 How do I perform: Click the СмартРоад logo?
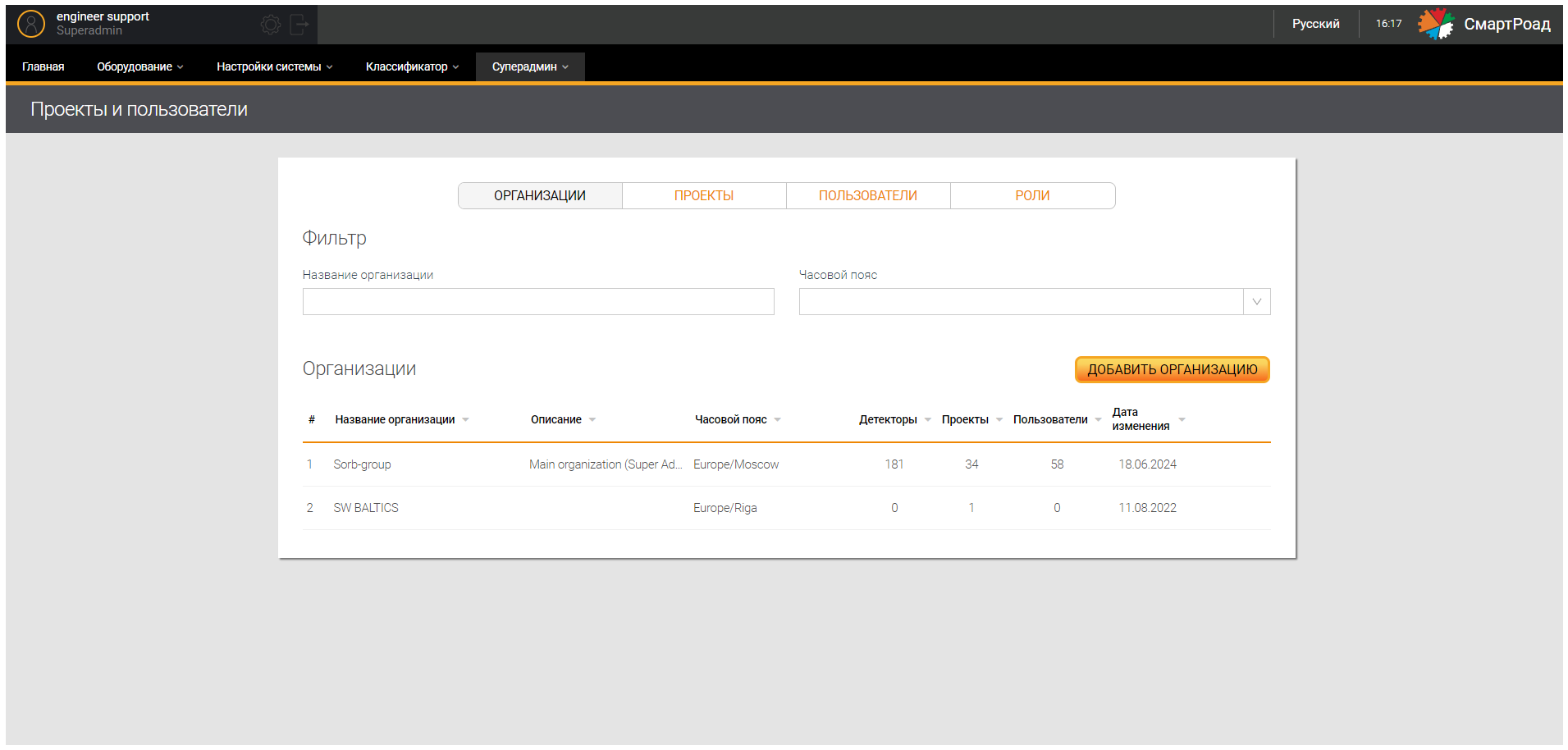pyautogui.click(x=1484, y=24)
